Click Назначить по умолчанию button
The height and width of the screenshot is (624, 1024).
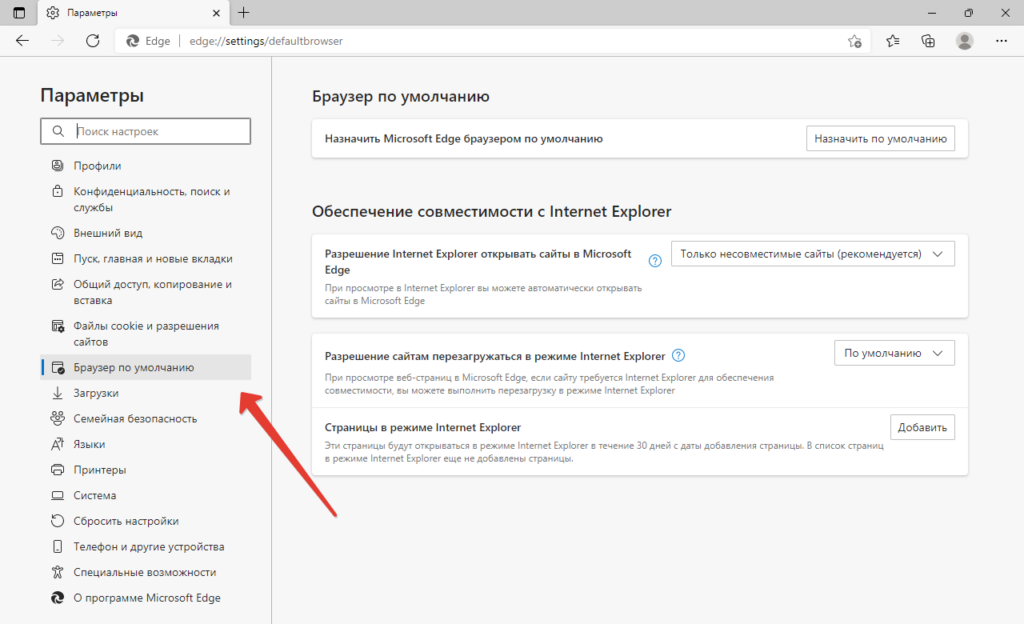tap(880, 138)
